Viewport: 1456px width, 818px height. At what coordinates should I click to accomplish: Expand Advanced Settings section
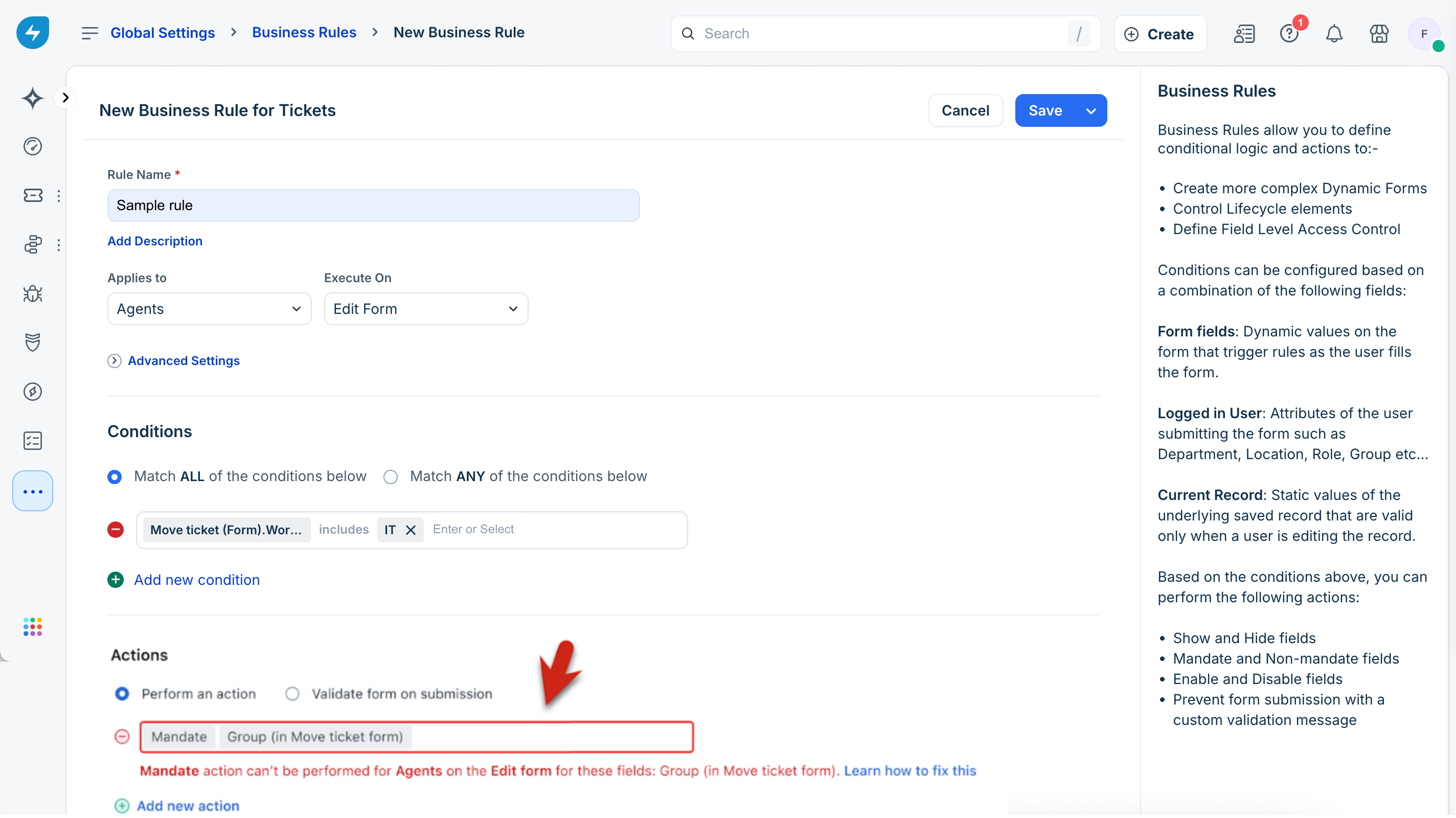(x=183, y=360)
